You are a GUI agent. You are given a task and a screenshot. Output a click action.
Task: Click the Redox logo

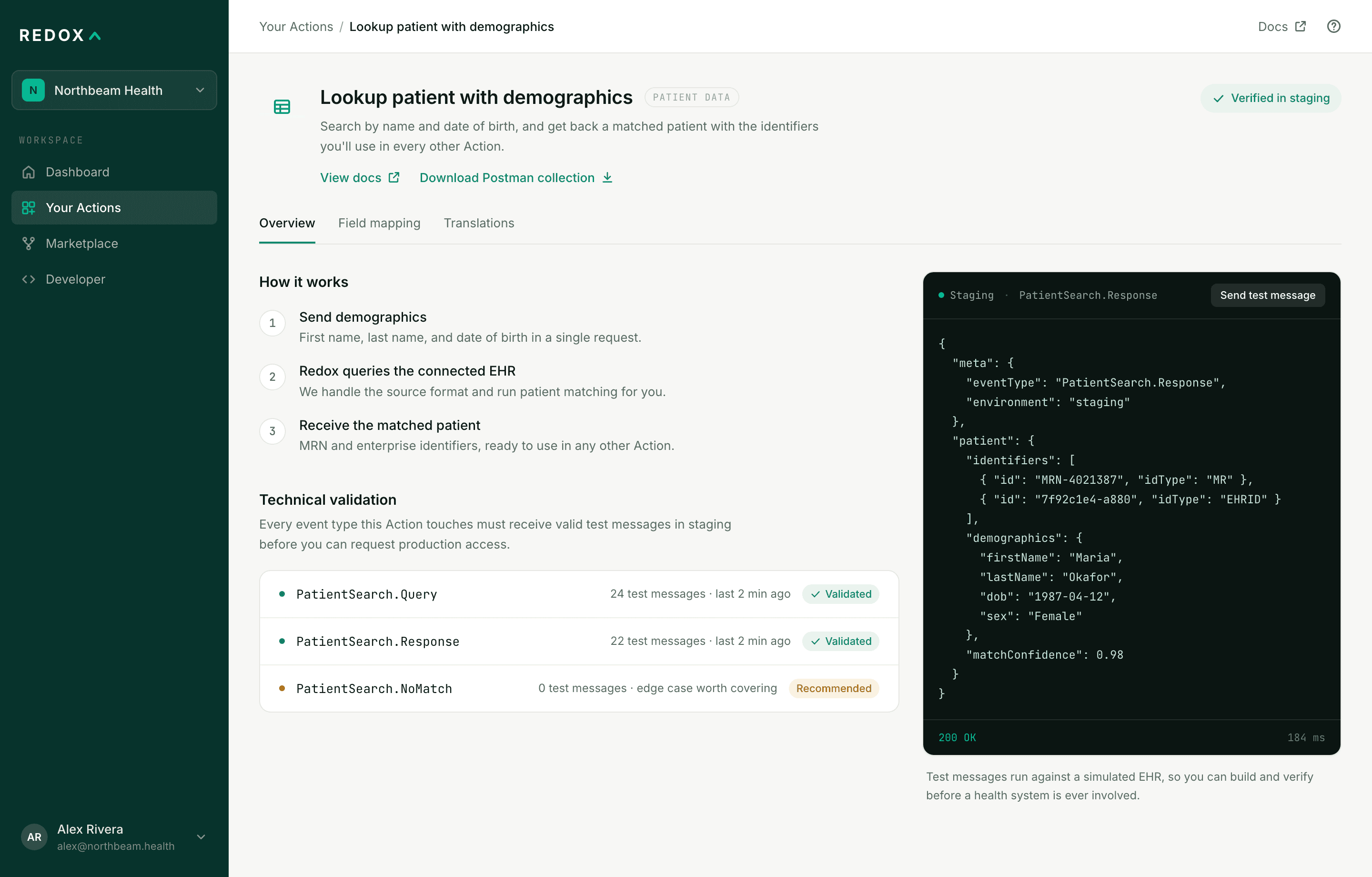coord(61,35)
